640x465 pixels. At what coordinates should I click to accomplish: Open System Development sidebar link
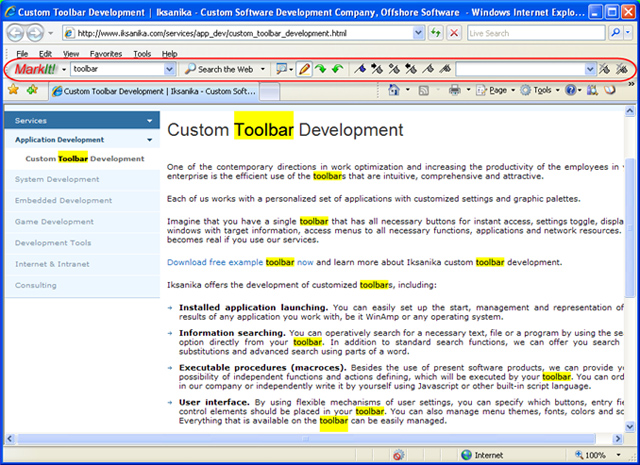pos(57,179)
